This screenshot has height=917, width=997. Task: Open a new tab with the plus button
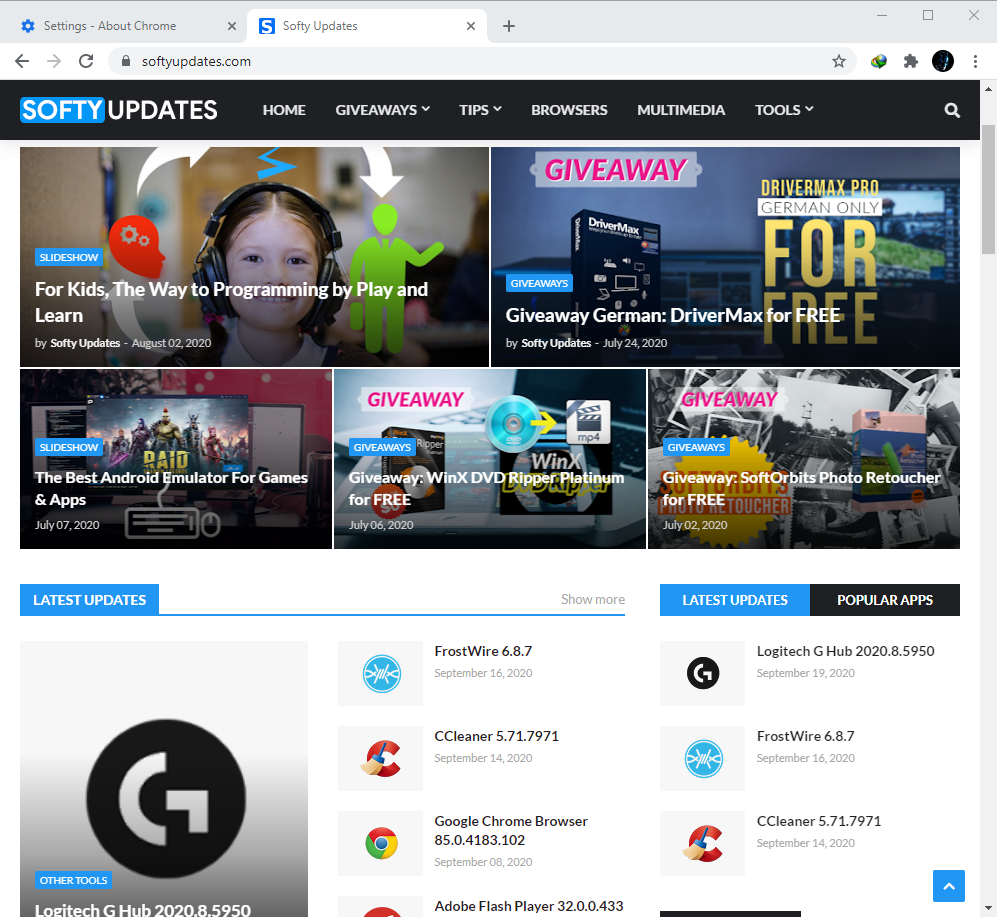click(x=509, y=26)
